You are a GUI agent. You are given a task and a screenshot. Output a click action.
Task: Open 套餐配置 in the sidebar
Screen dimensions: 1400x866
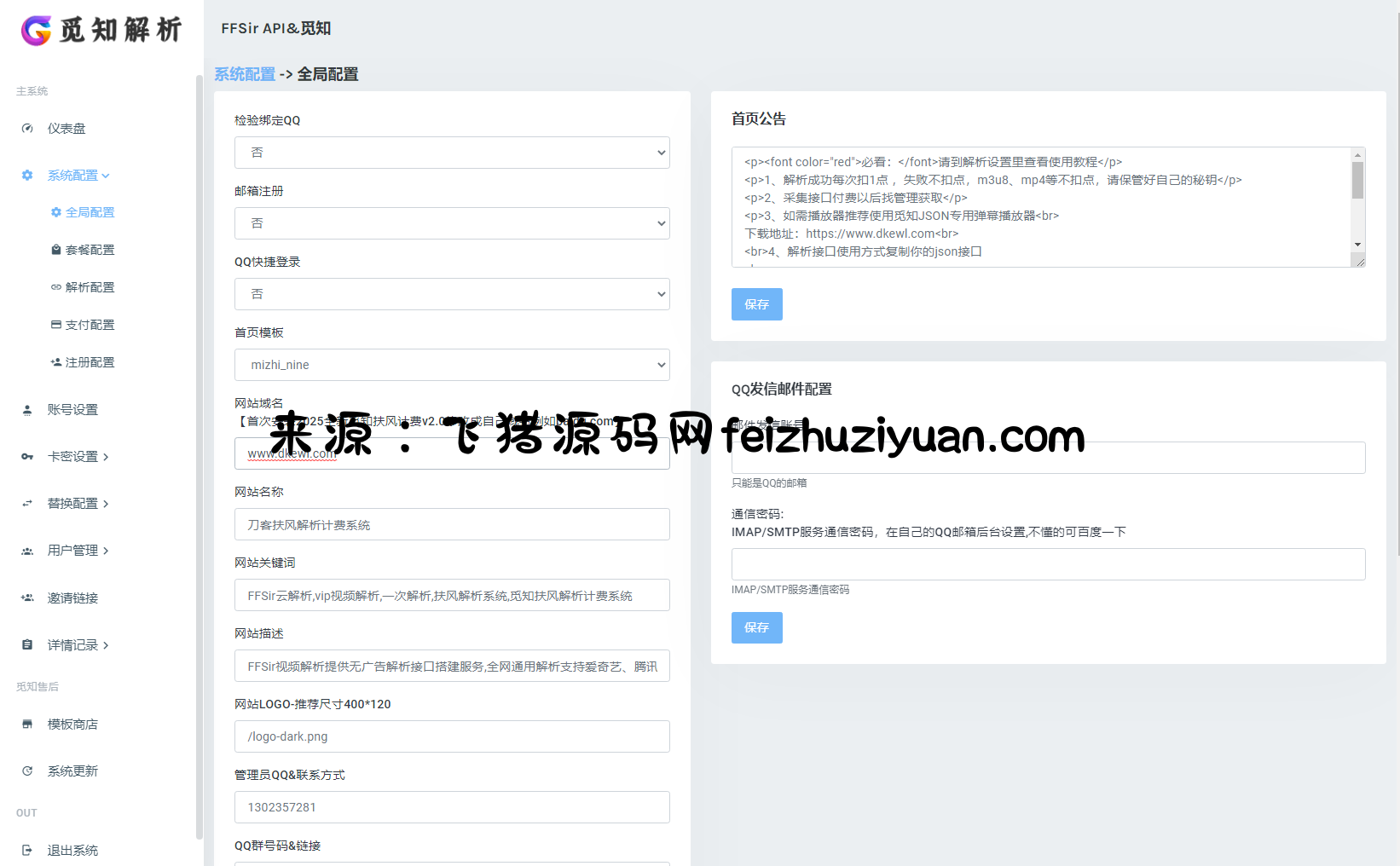[x=90, y=250]
